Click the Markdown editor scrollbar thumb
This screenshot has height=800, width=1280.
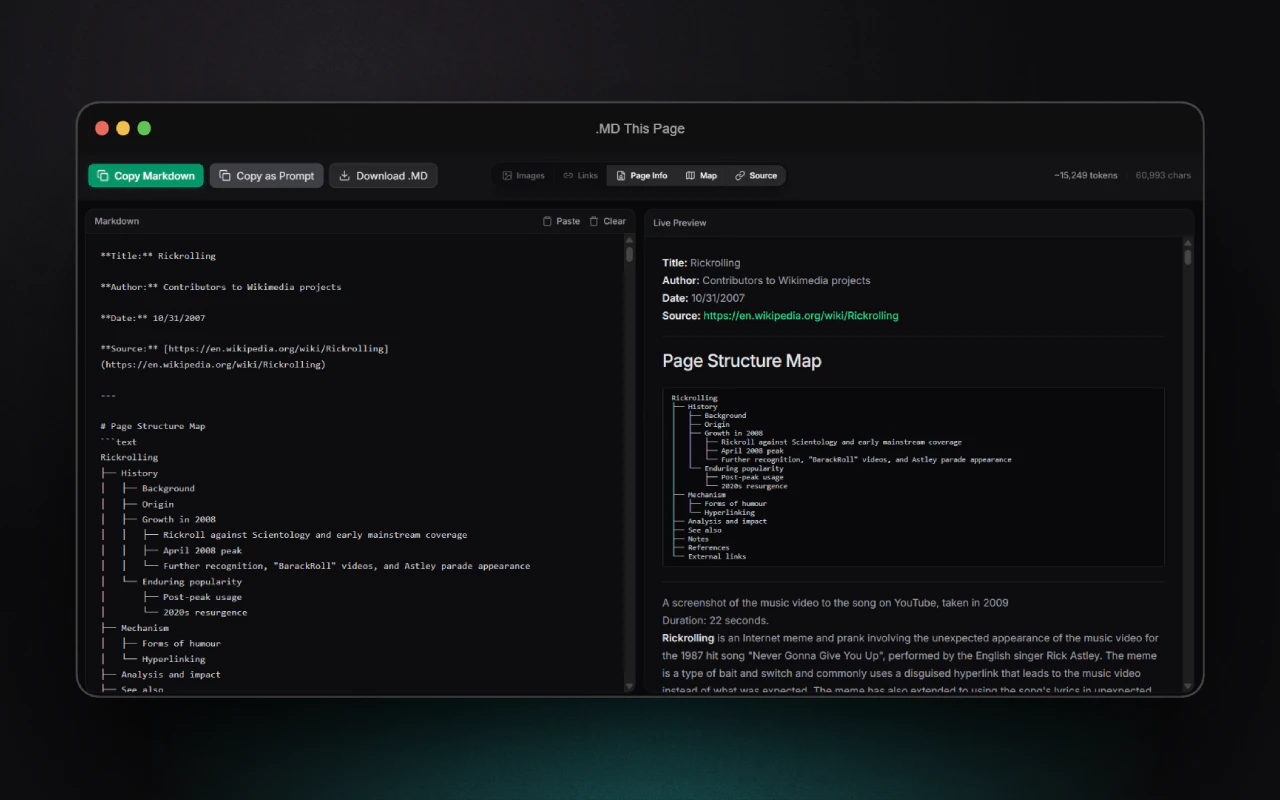pyautogui.click(x=629, y=254)
